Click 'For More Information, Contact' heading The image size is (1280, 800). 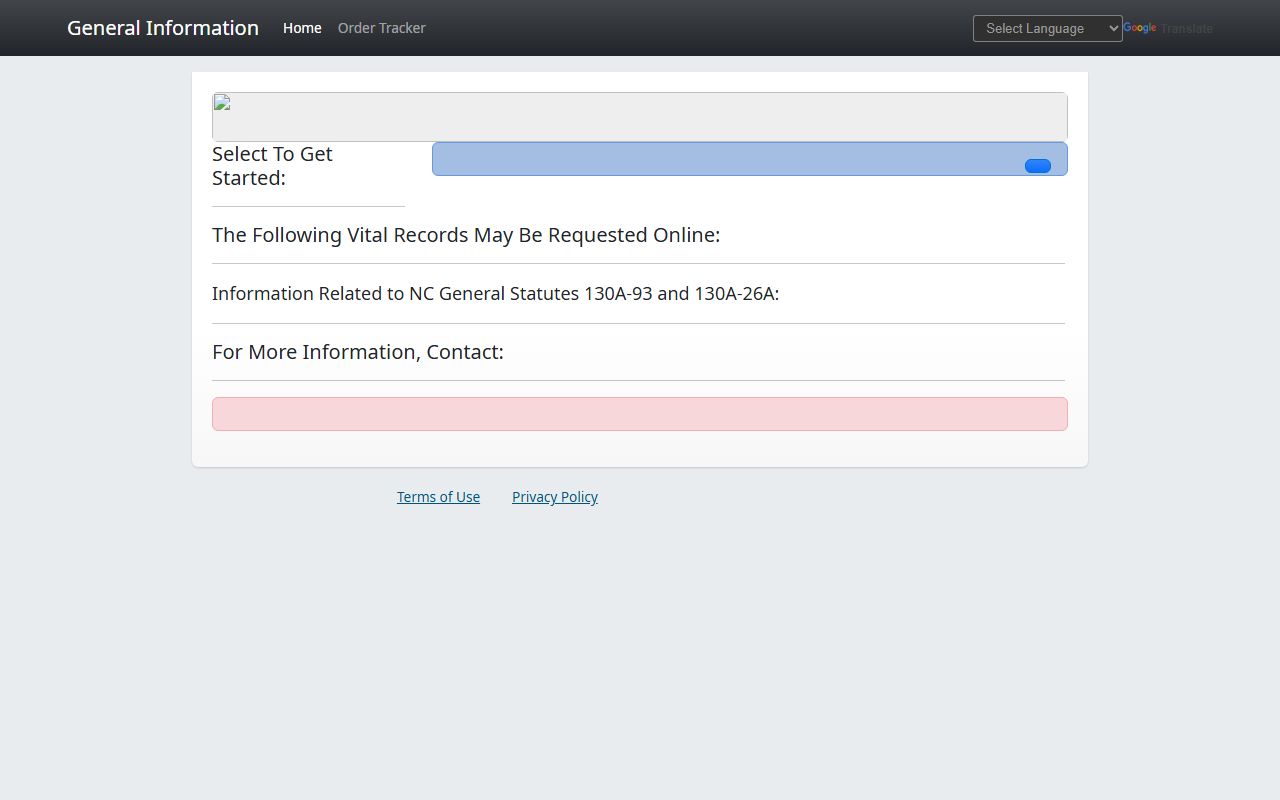pos(358,352)
